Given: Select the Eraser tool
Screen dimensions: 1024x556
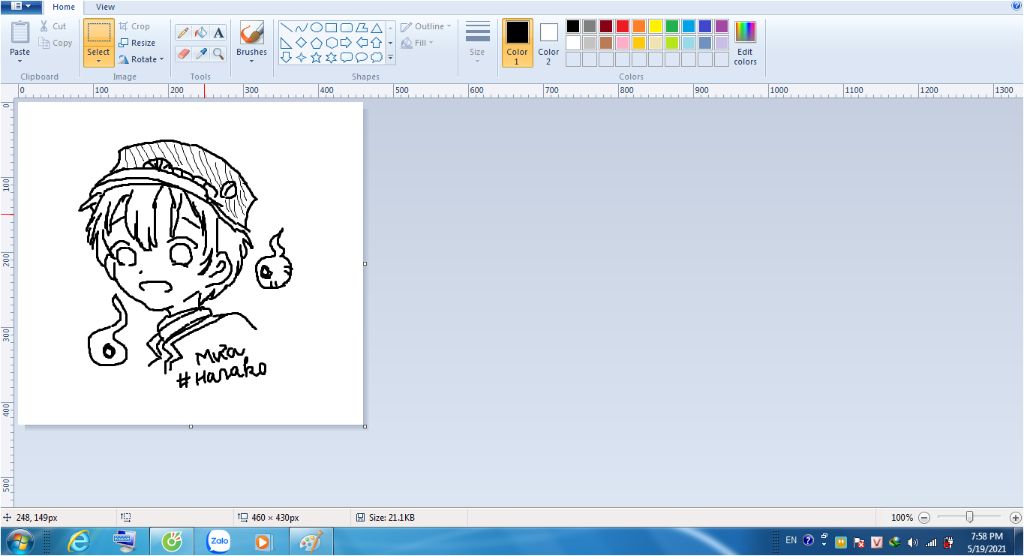Looking at the screenshot, I should [184, 54].
